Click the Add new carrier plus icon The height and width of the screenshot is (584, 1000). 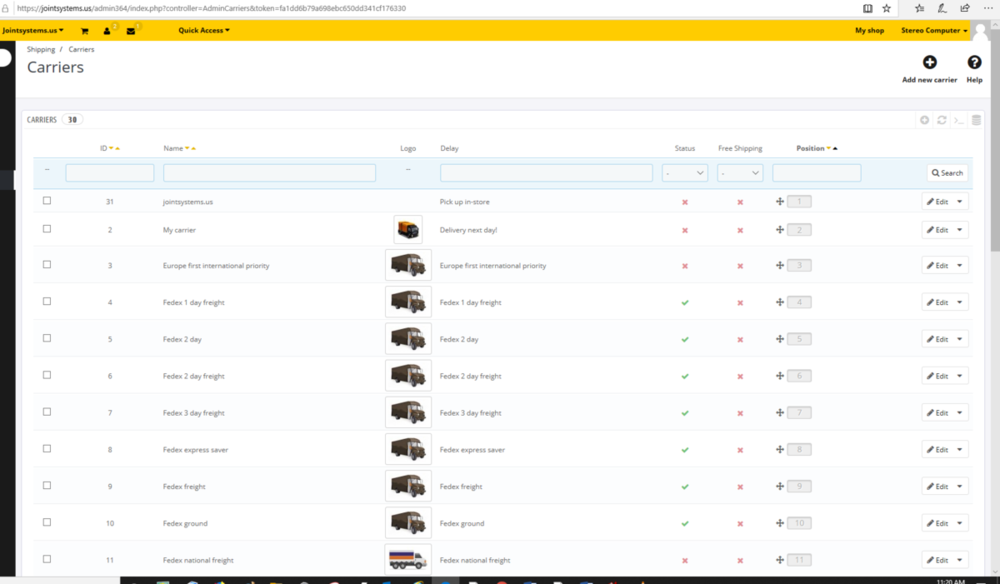tap(929, 63)
